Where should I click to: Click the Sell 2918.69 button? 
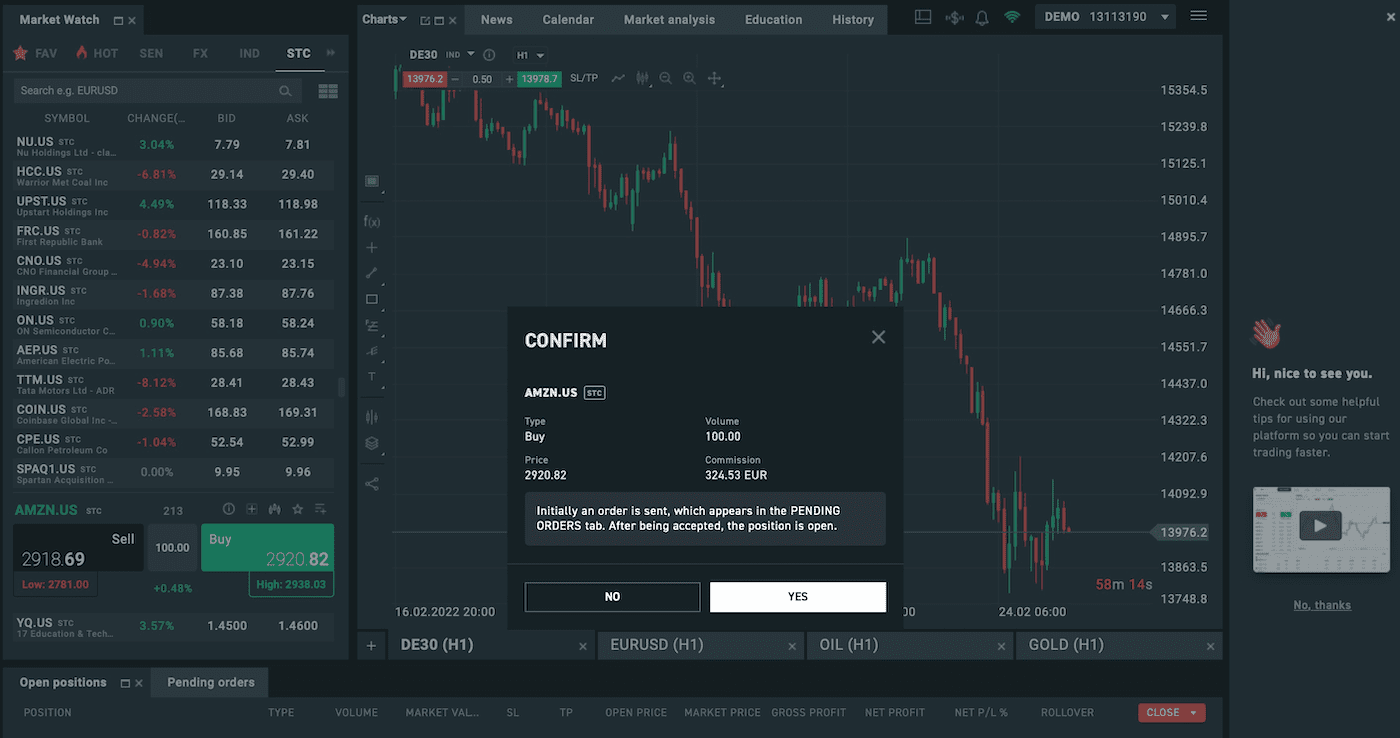click(x=78, y=548)
